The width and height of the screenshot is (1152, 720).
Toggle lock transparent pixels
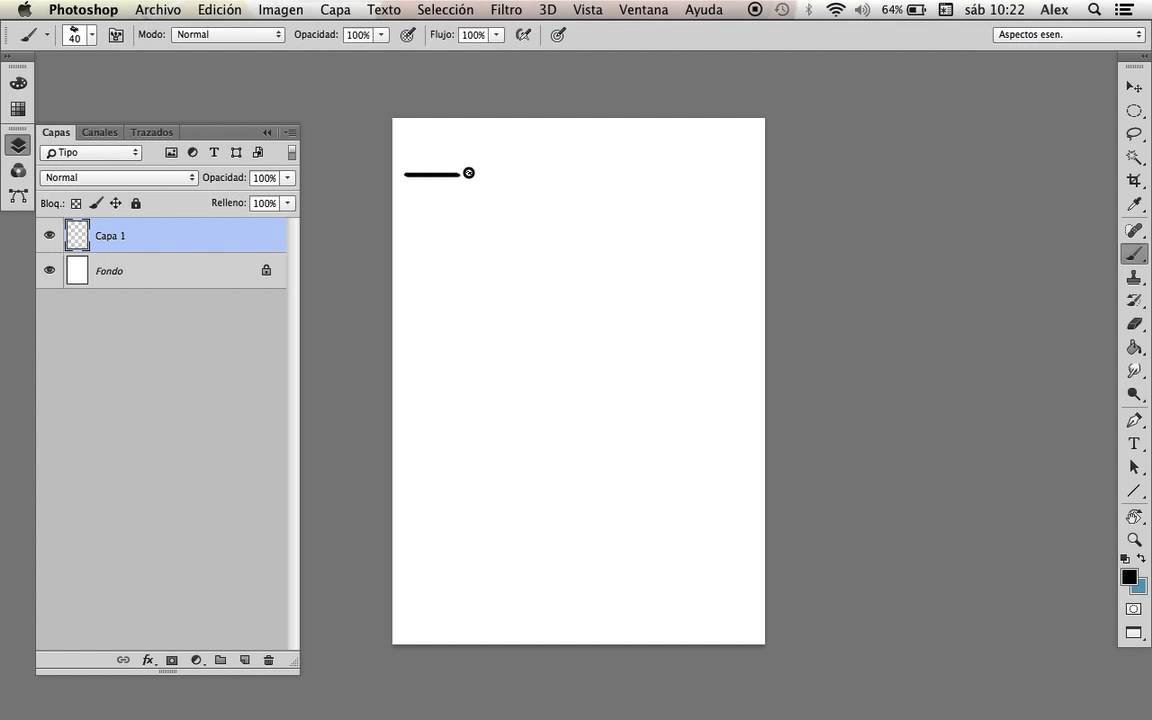click(x=76, y=204)
